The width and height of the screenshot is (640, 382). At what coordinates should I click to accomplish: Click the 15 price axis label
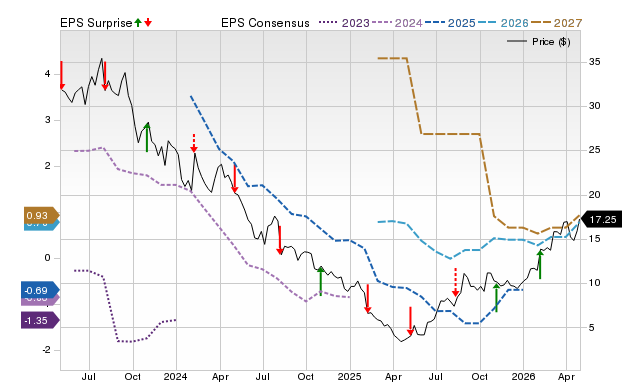(x=594, y=239)
